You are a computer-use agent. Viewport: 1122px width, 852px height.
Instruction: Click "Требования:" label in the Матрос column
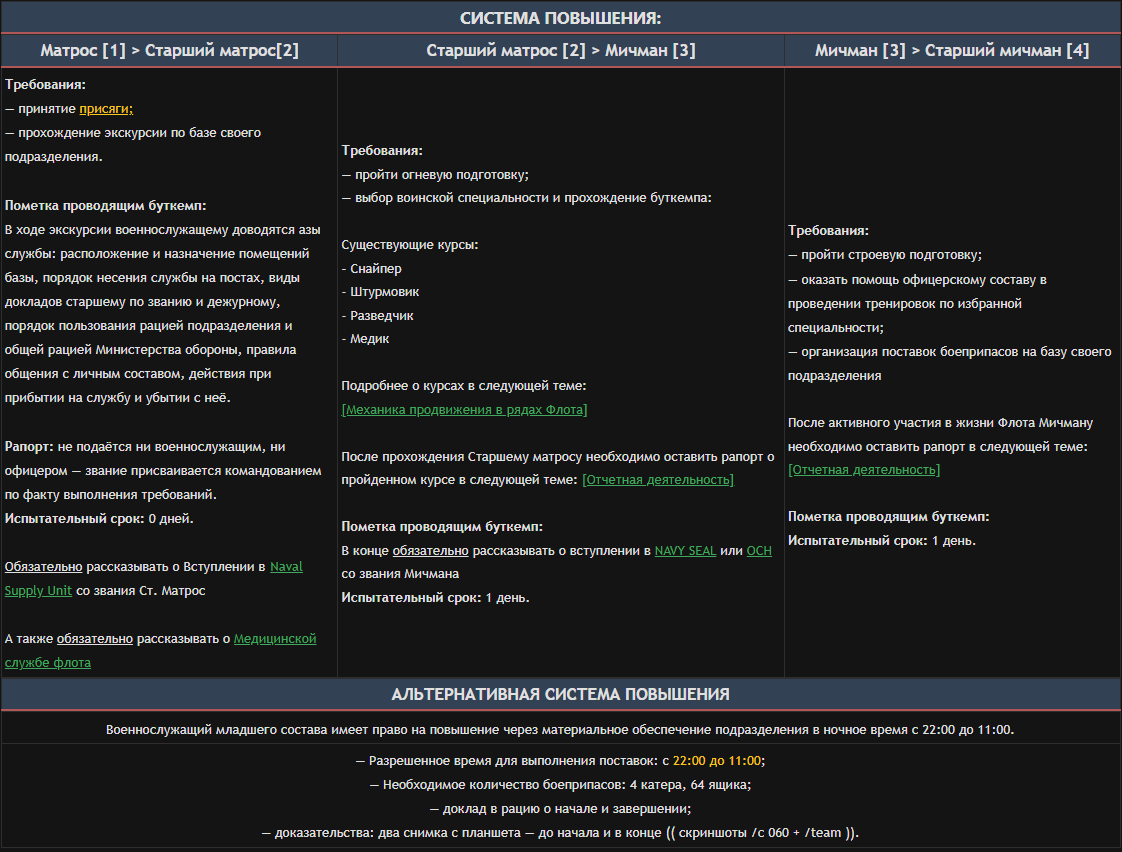(x=45, y=84)
